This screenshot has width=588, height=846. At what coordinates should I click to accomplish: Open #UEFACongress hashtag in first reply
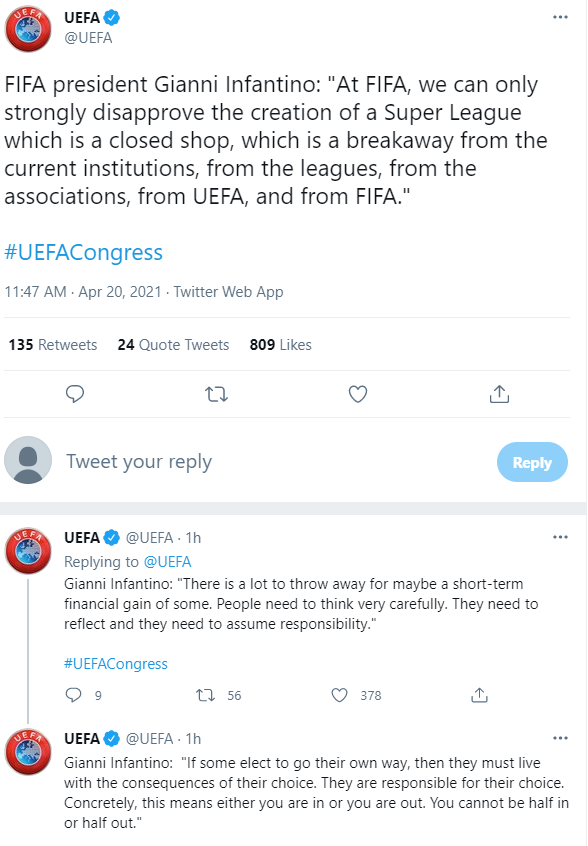[116, 664]
